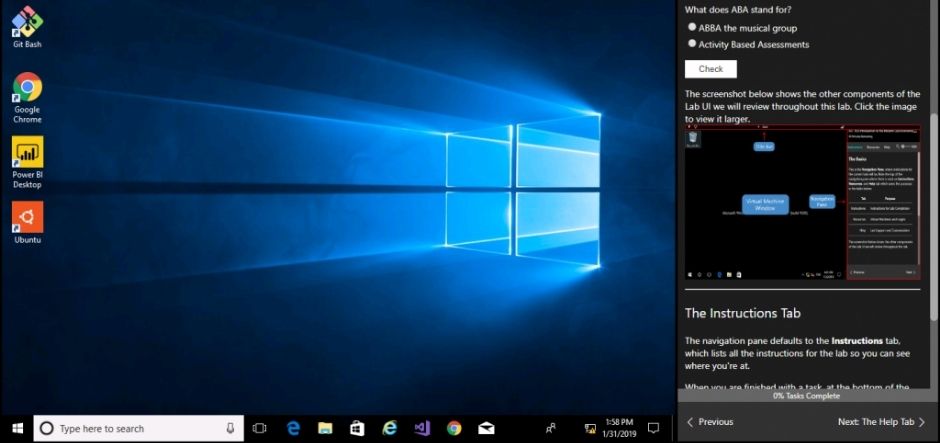Click the Task View taskbar button

click(x=260, y=428)
